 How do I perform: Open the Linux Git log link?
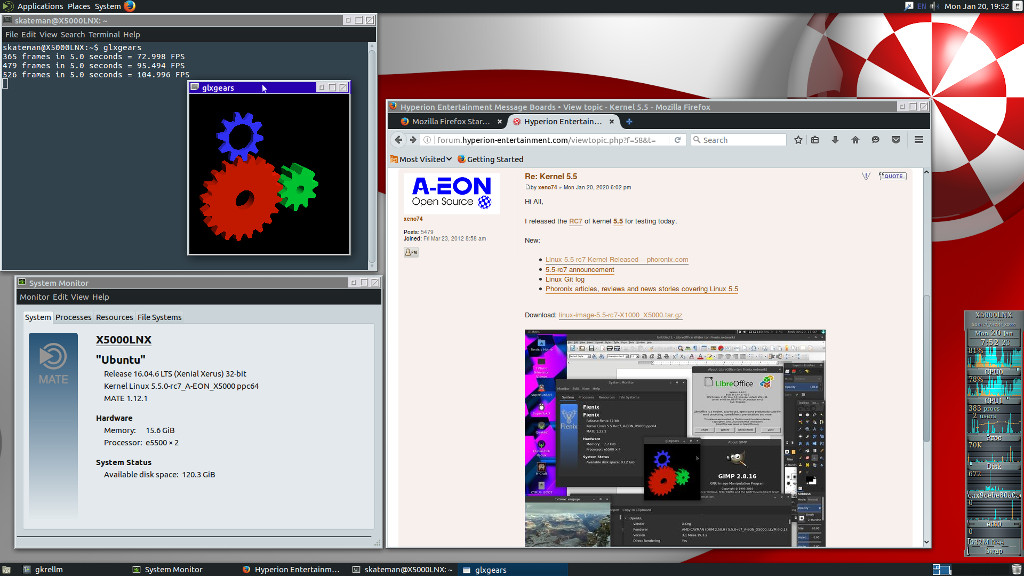point(565,279)
